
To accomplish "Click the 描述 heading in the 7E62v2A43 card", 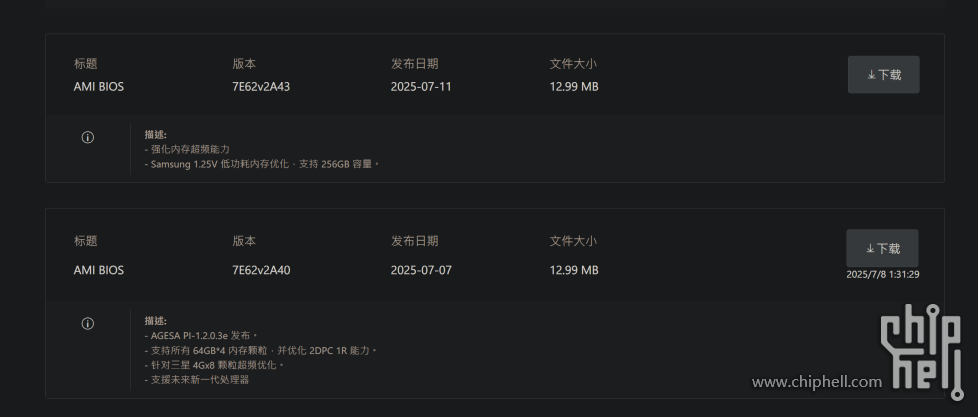I will pyautogui.click(x=155, y=134).
